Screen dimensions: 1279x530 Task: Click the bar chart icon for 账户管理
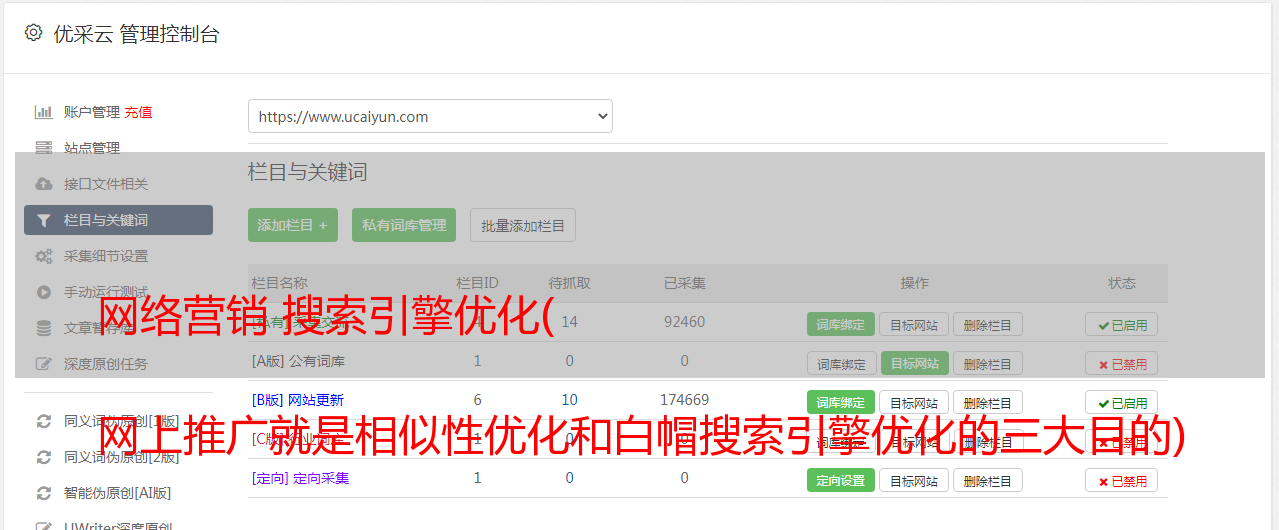tap(43, 112)
